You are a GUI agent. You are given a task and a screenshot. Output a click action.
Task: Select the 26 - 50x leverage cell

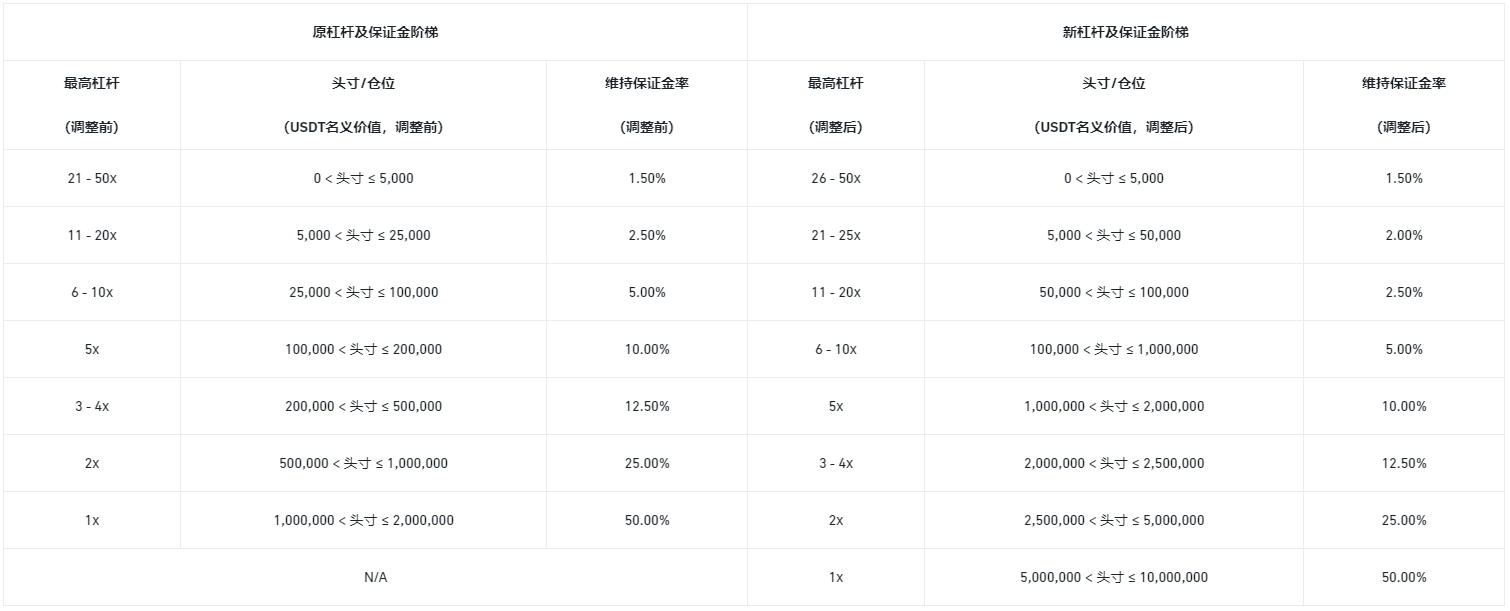pyautogui.click(x=835, y=178)
